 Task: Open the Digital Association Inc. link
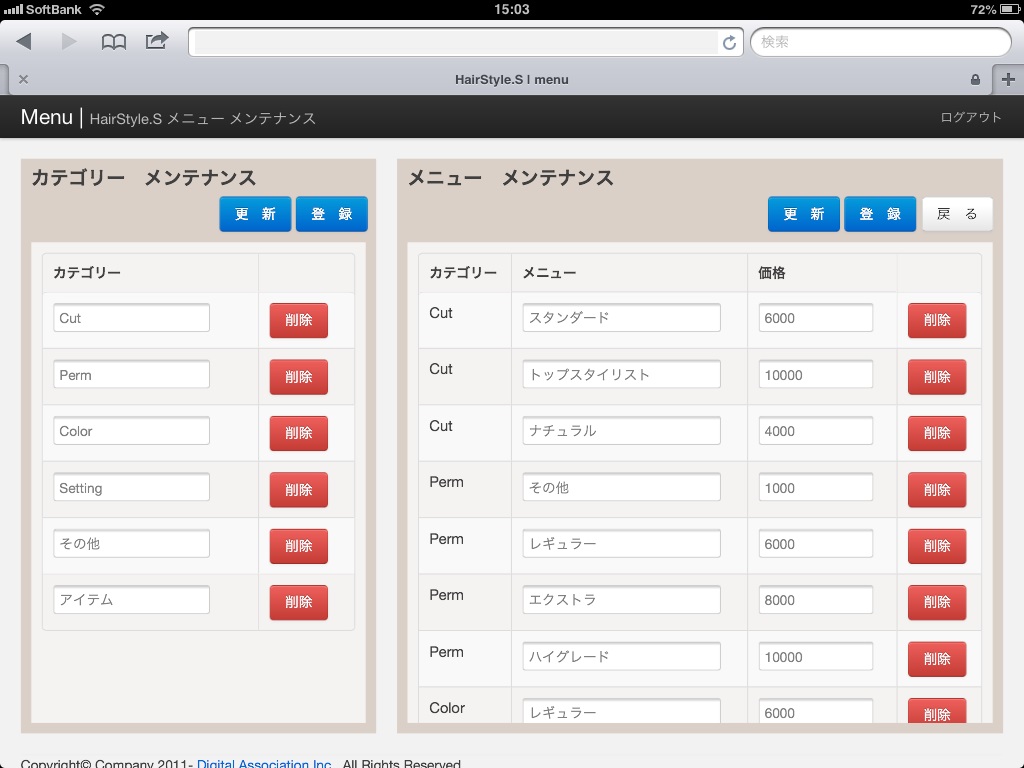click(x=264, y=763)
